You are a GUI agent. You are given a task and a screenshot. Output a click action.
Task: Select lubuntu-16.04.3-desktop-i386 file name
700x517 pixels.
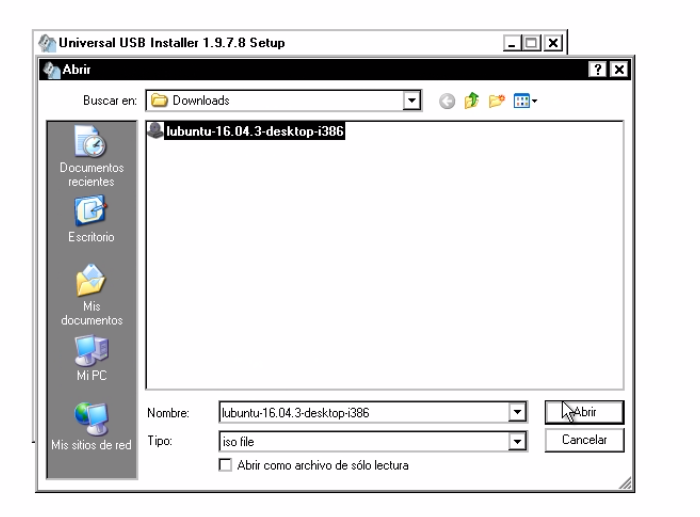254,131
